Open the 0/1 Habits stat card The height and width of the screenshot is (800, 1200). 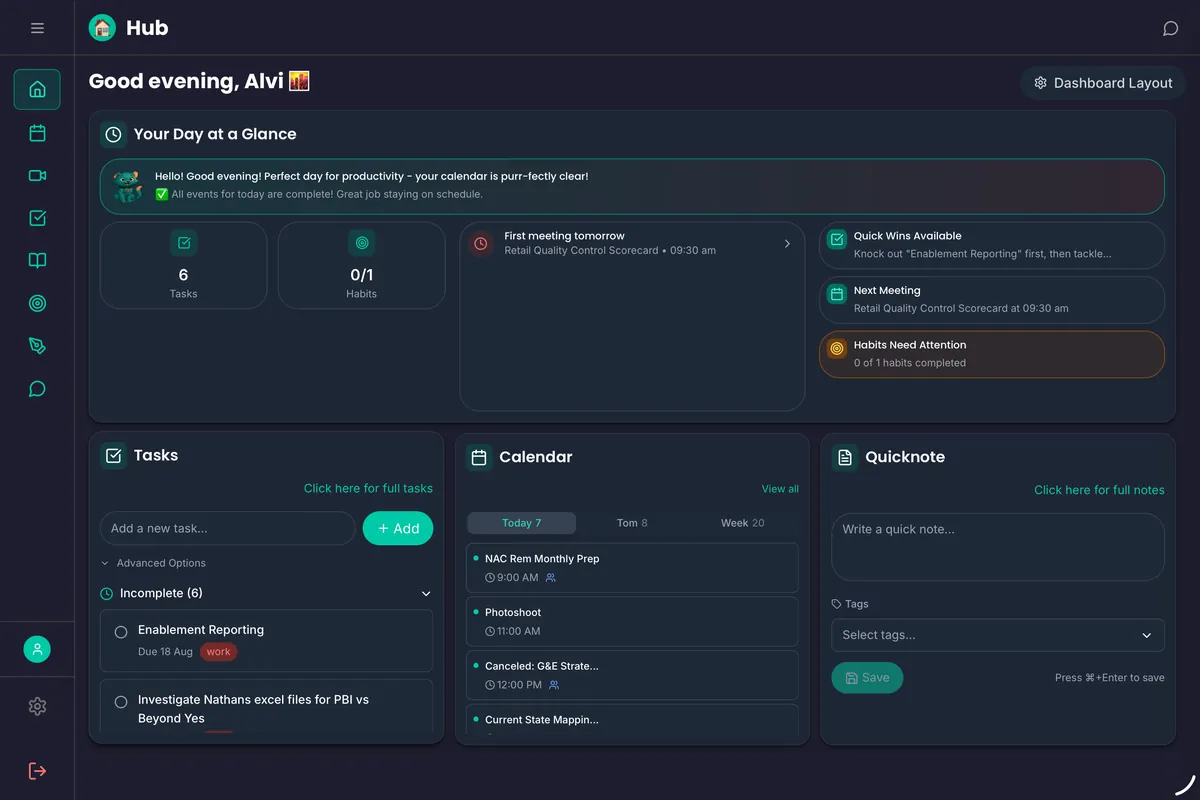362,265
